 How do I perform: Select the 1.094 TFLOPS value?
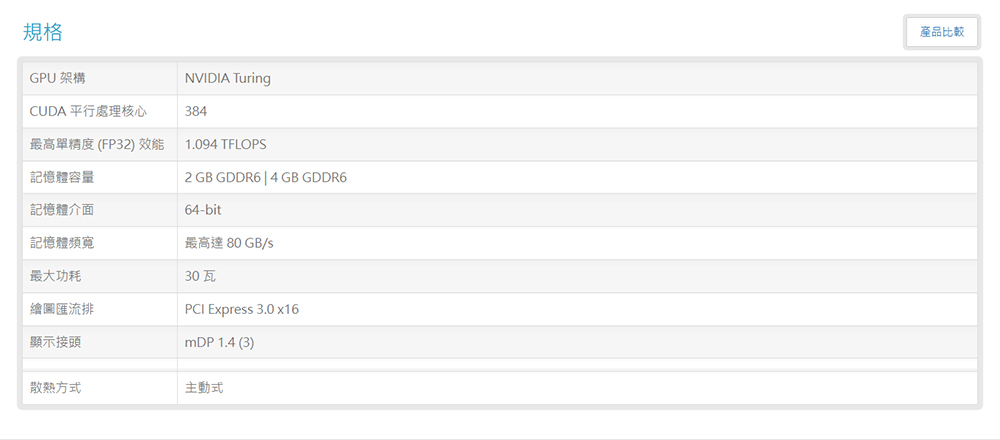226,145
